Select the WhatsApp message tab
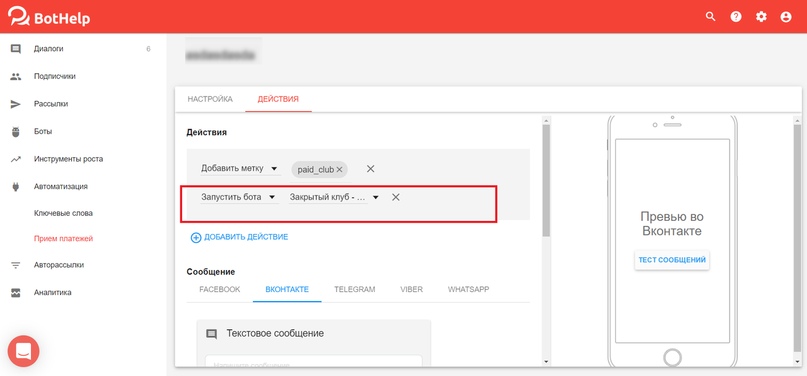The image size is (807, 376). click(468, 290)
